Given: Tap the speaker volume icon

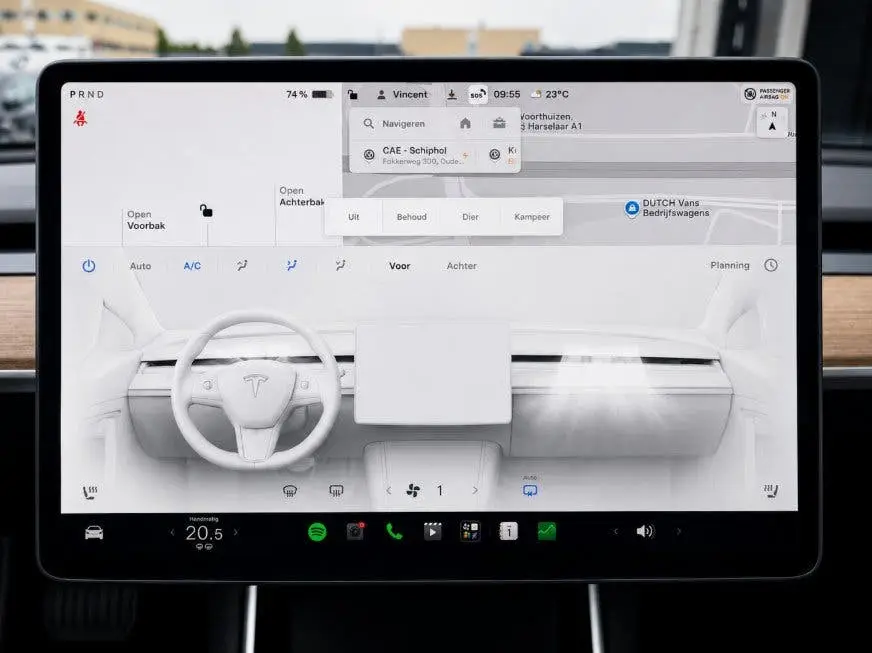Looking at the screenshot, I should coord(645,532).
